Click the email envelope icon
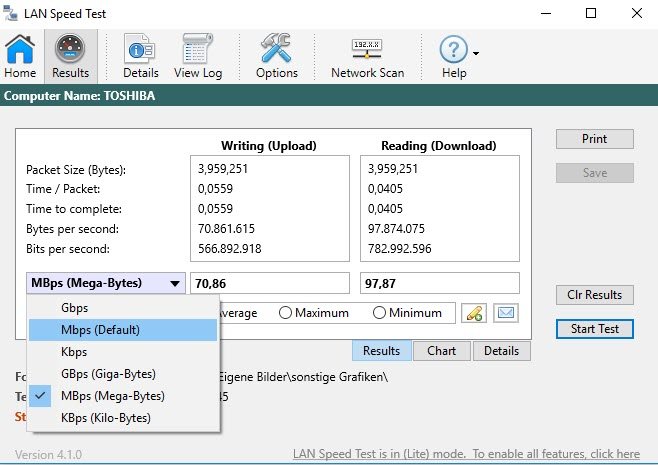Viewport: 658px width, 465px height. [x=506, y=313]
